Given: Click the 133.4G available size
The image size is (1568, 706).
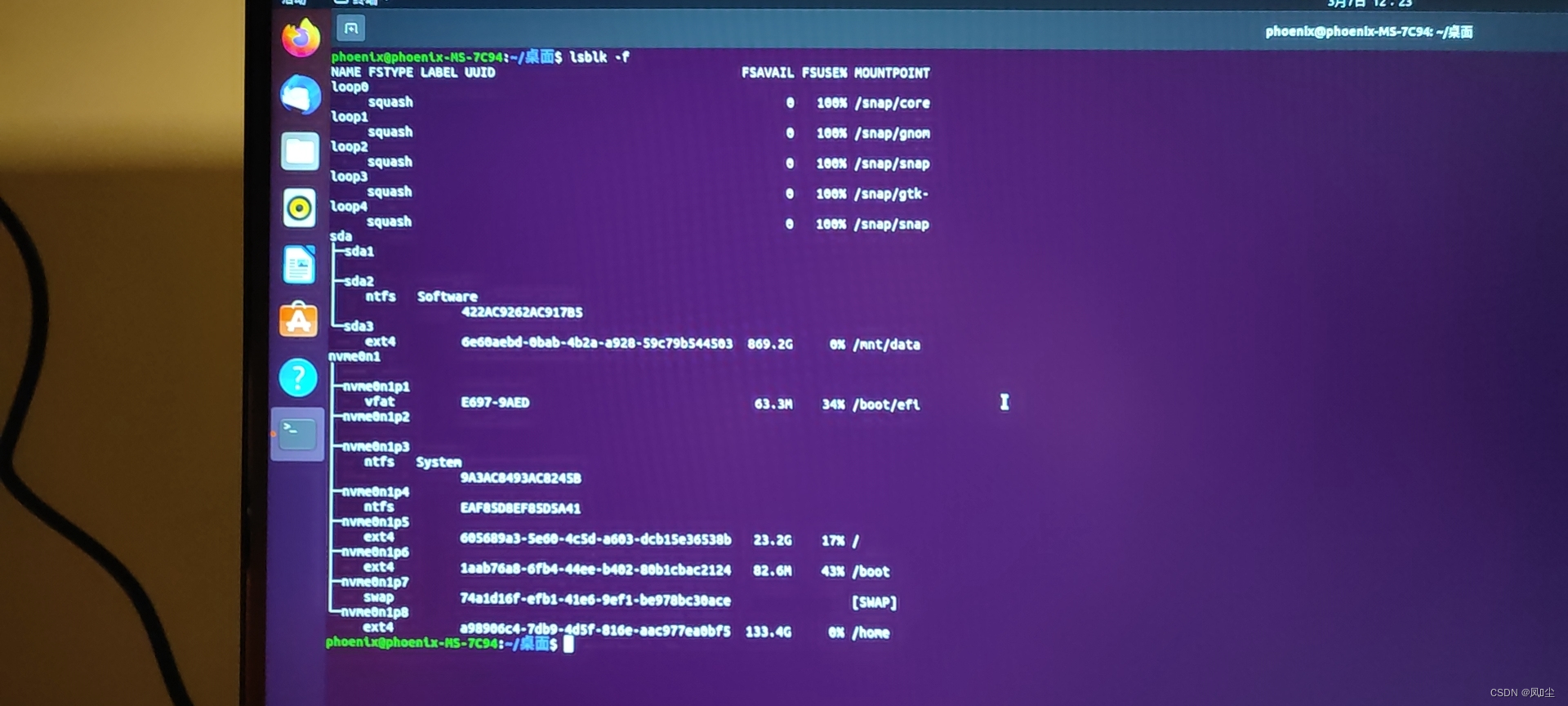Looking at the screenshot, I should (768, 631).
